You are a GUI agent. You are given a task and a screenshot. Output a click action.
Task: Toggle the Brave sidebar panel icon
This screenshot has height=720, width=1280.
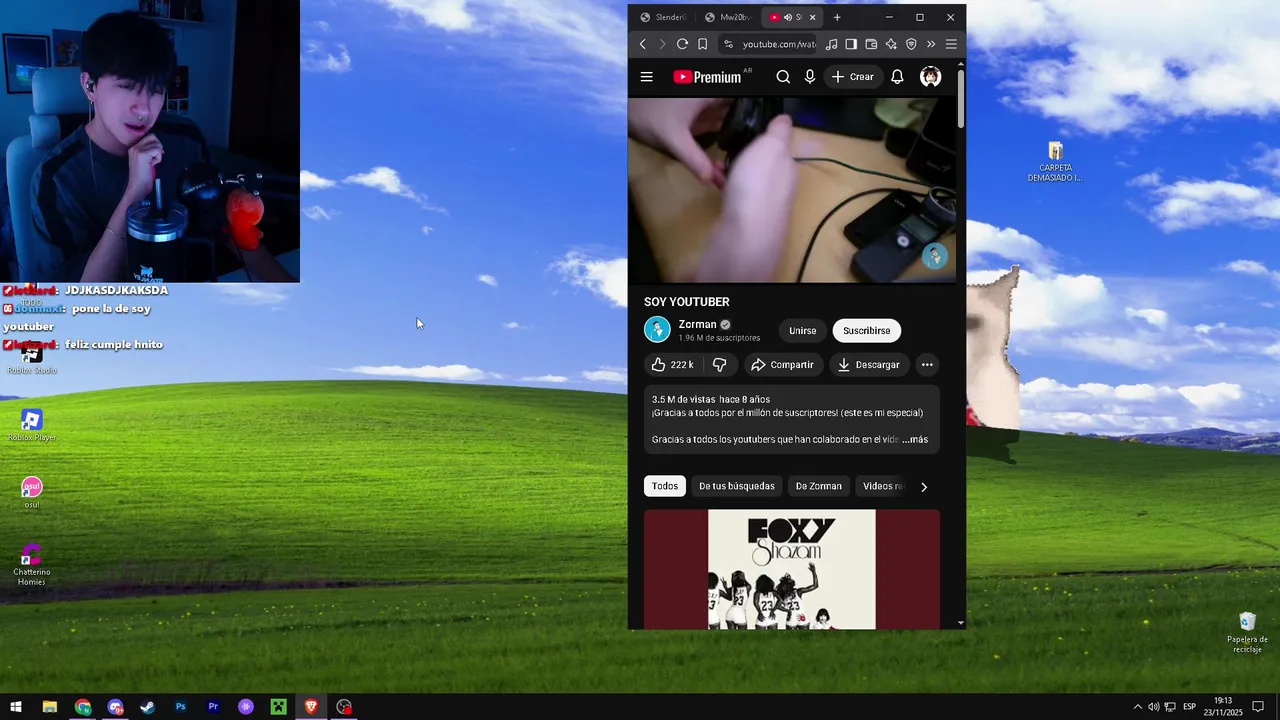point(851,44)
